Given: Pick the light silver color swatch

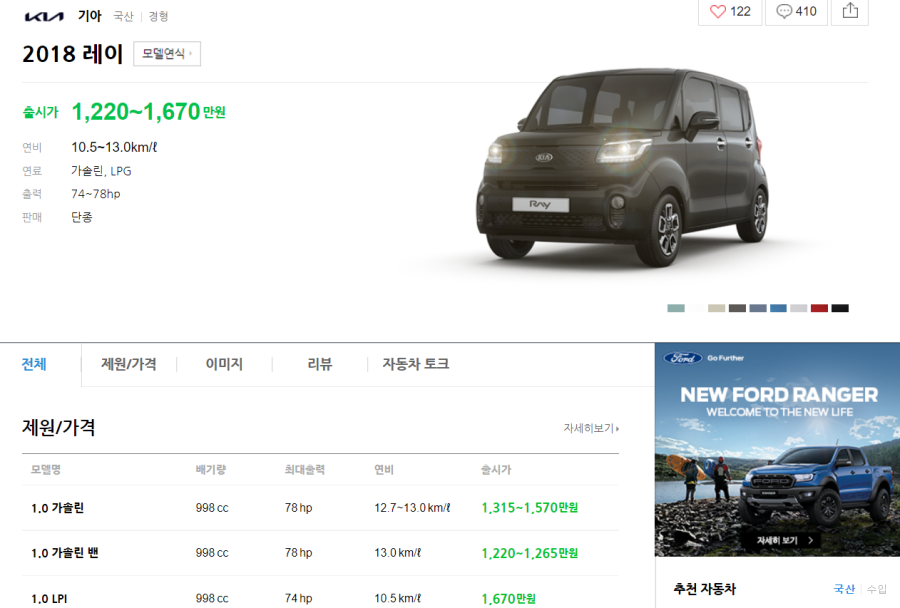Looking at the screenshot, I should click(798, 308).
